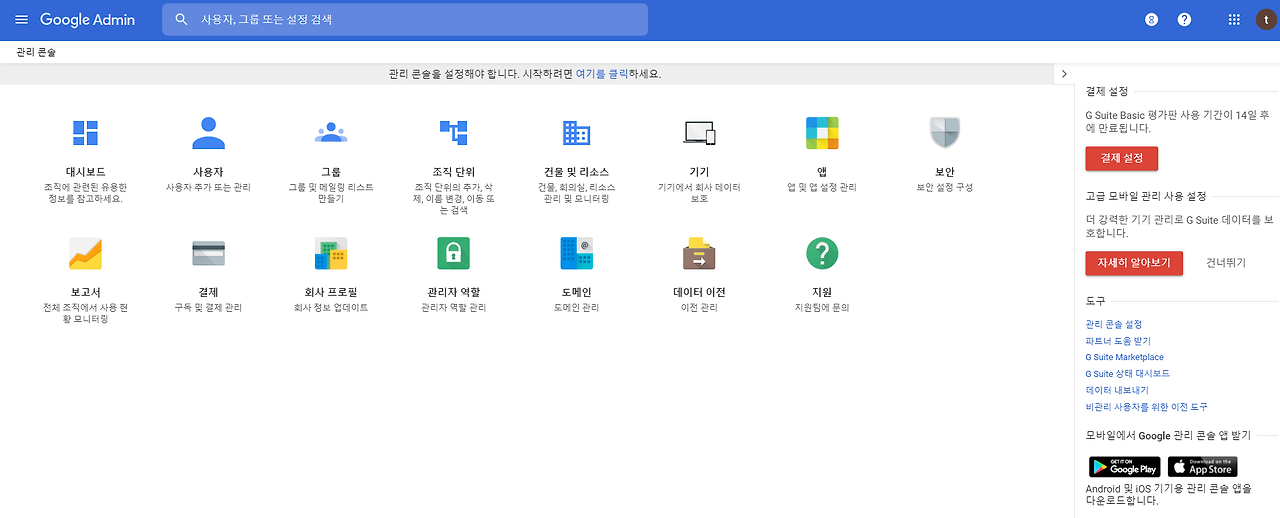Click the 그룹 및 메일링 리스트 만들기 description
The image size is (1280, 518).
point(331,193)
